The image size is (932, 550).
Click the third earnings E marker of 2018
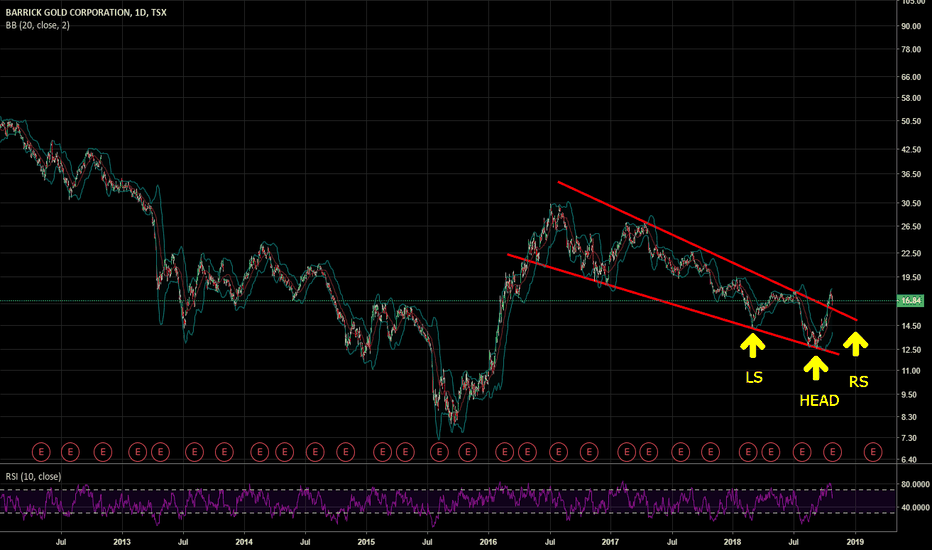pos(802,452)
